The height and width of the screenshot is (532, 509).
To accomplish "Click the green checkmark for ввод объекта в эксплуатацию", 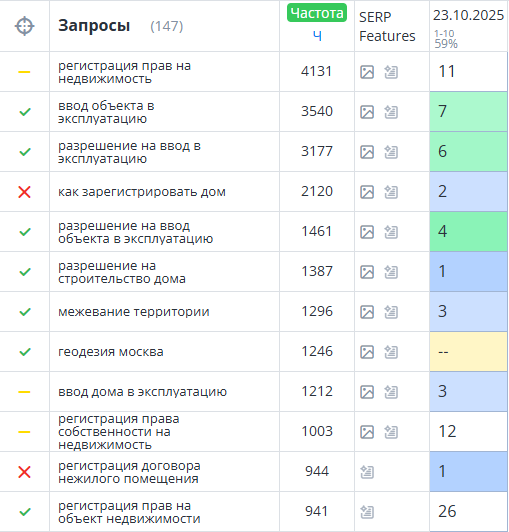I will click(x=25, y=112).
